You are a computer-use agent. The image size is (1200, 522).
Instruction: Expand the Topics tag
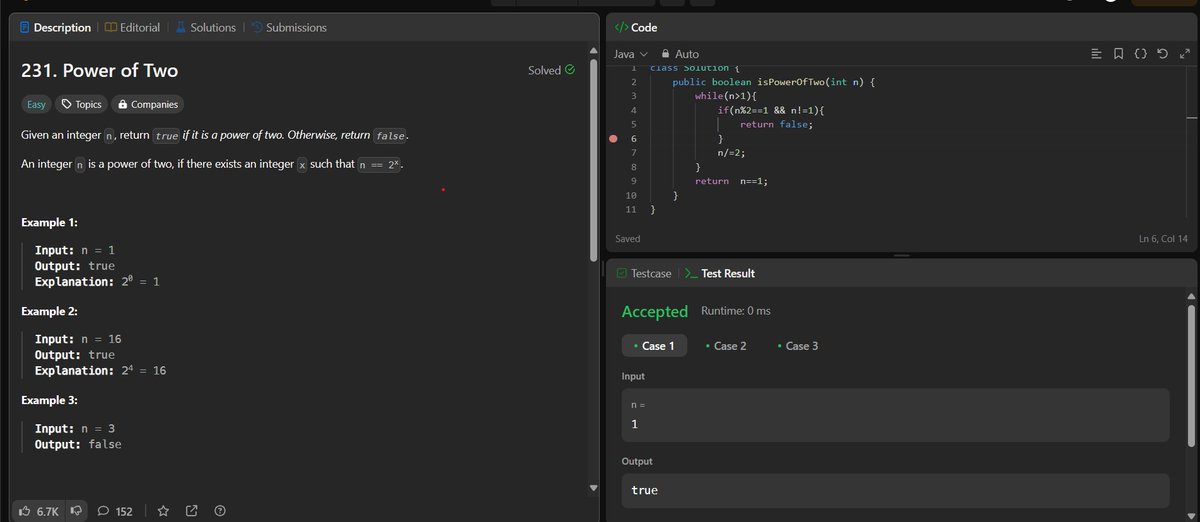click(x=81, y=104)
